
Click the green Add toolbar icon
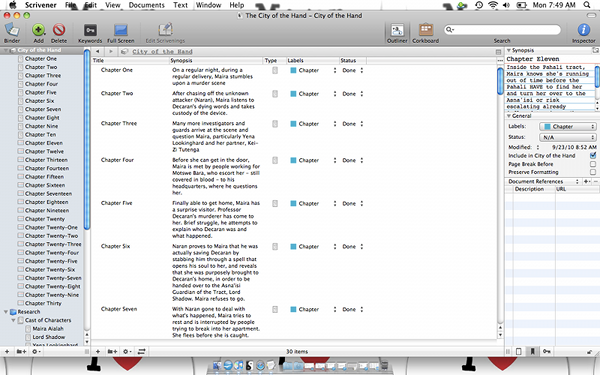(38, 30)
